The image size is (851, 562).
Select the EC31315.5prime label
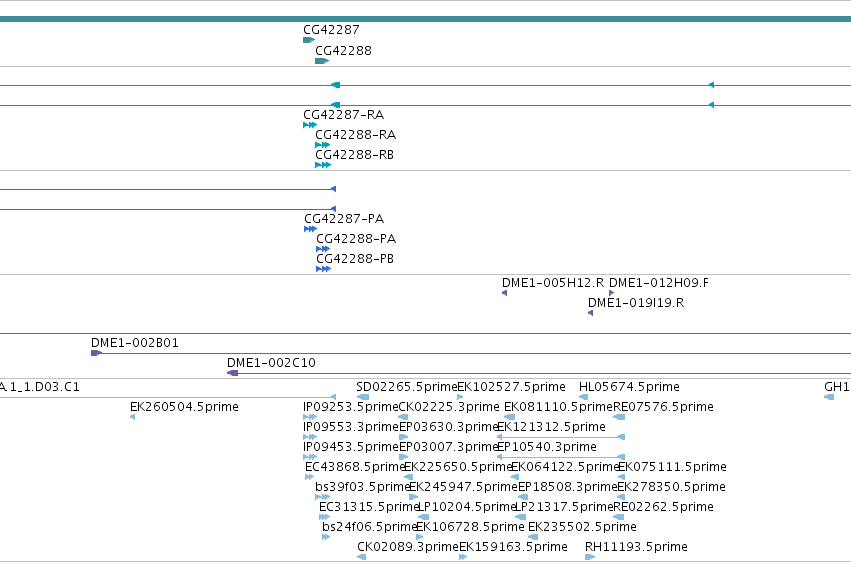[370, 507]
